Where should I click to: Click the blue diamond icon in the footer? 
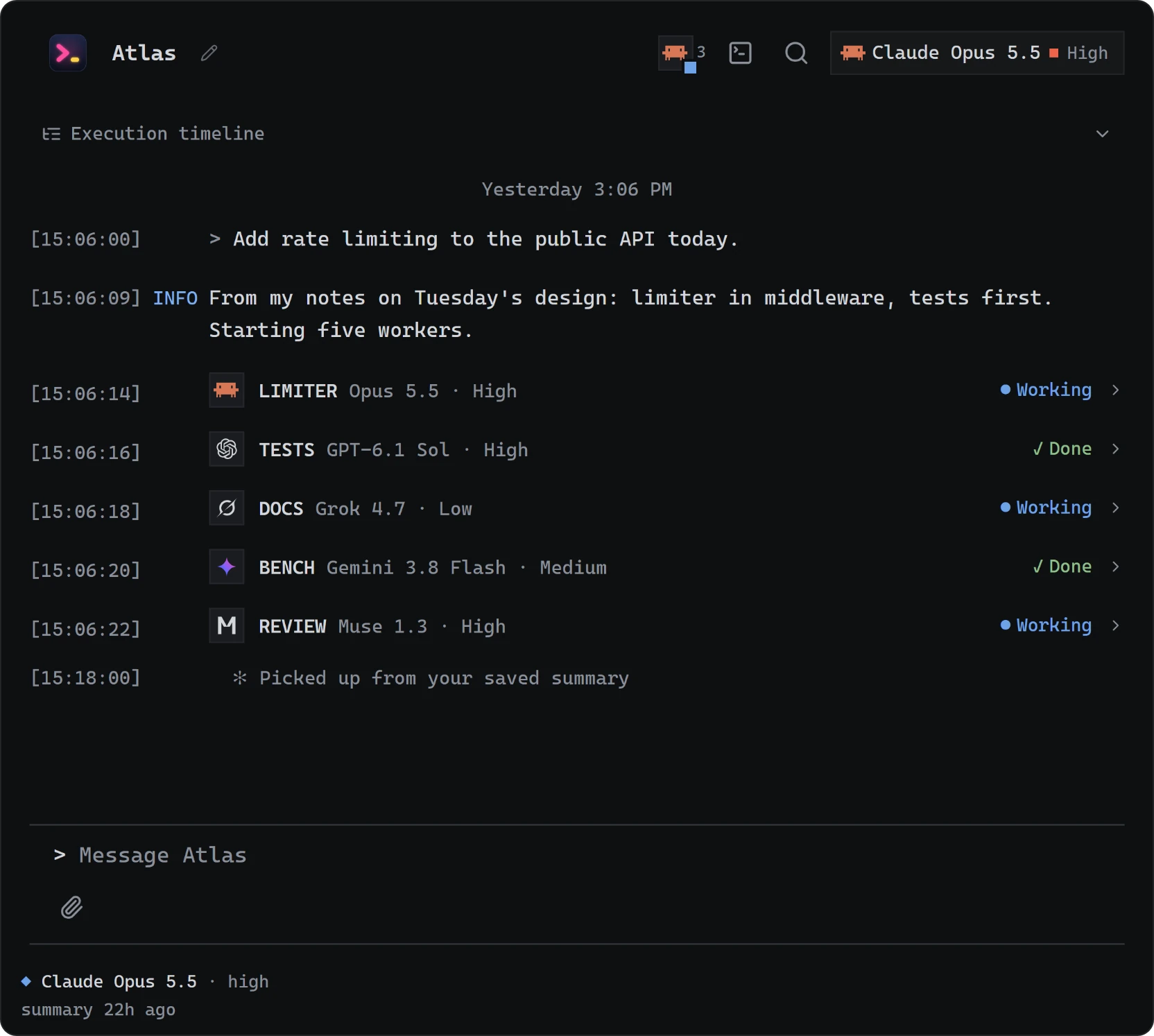(26, 981)
